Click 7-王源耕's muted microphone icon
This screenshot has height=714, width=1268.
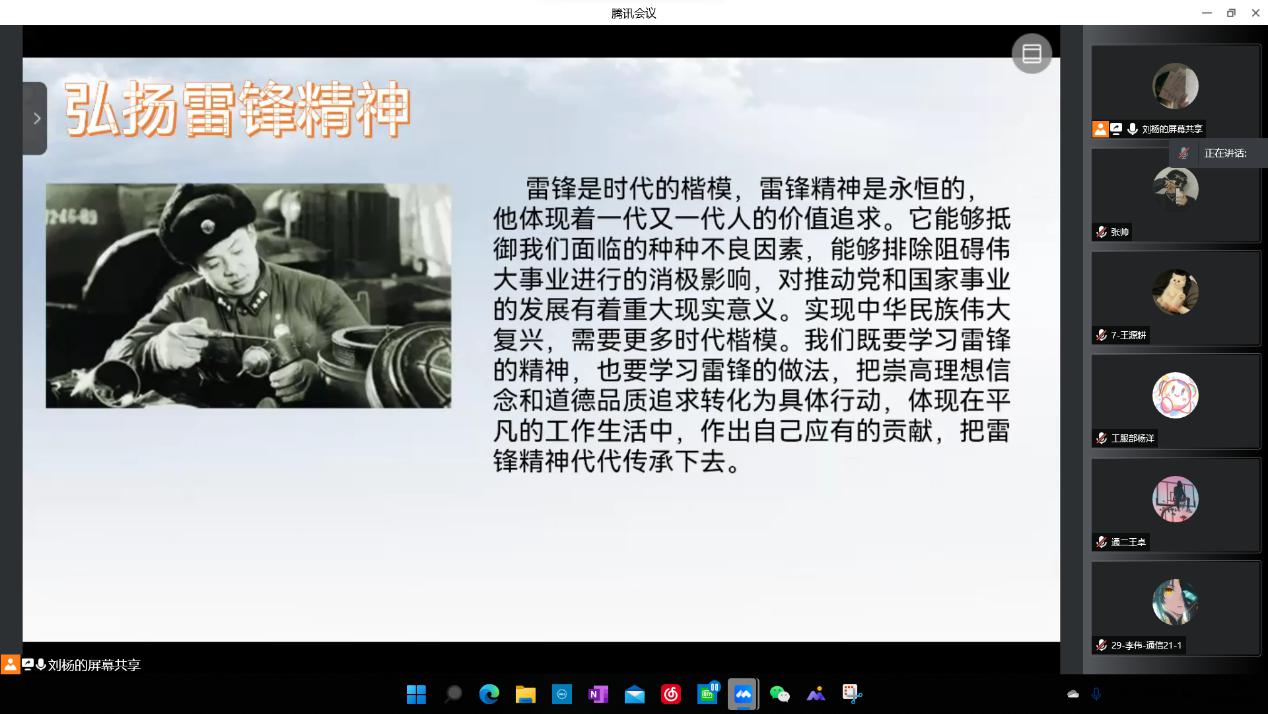[x=1101, y=335]
